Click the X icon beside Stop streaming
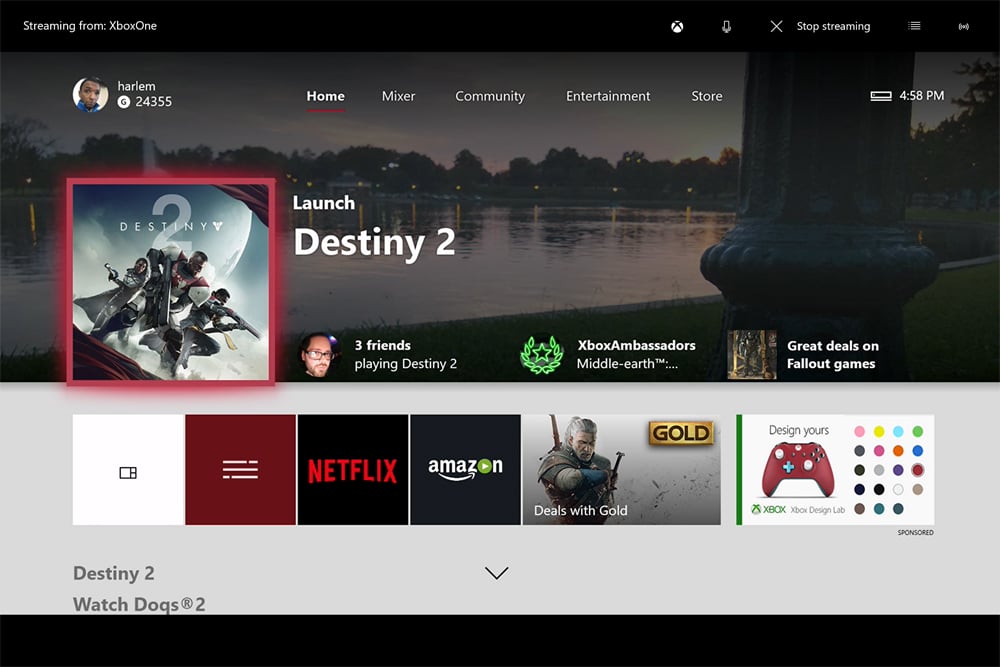Viewport: 1000px width, 667px height. [x=776, y=26]
